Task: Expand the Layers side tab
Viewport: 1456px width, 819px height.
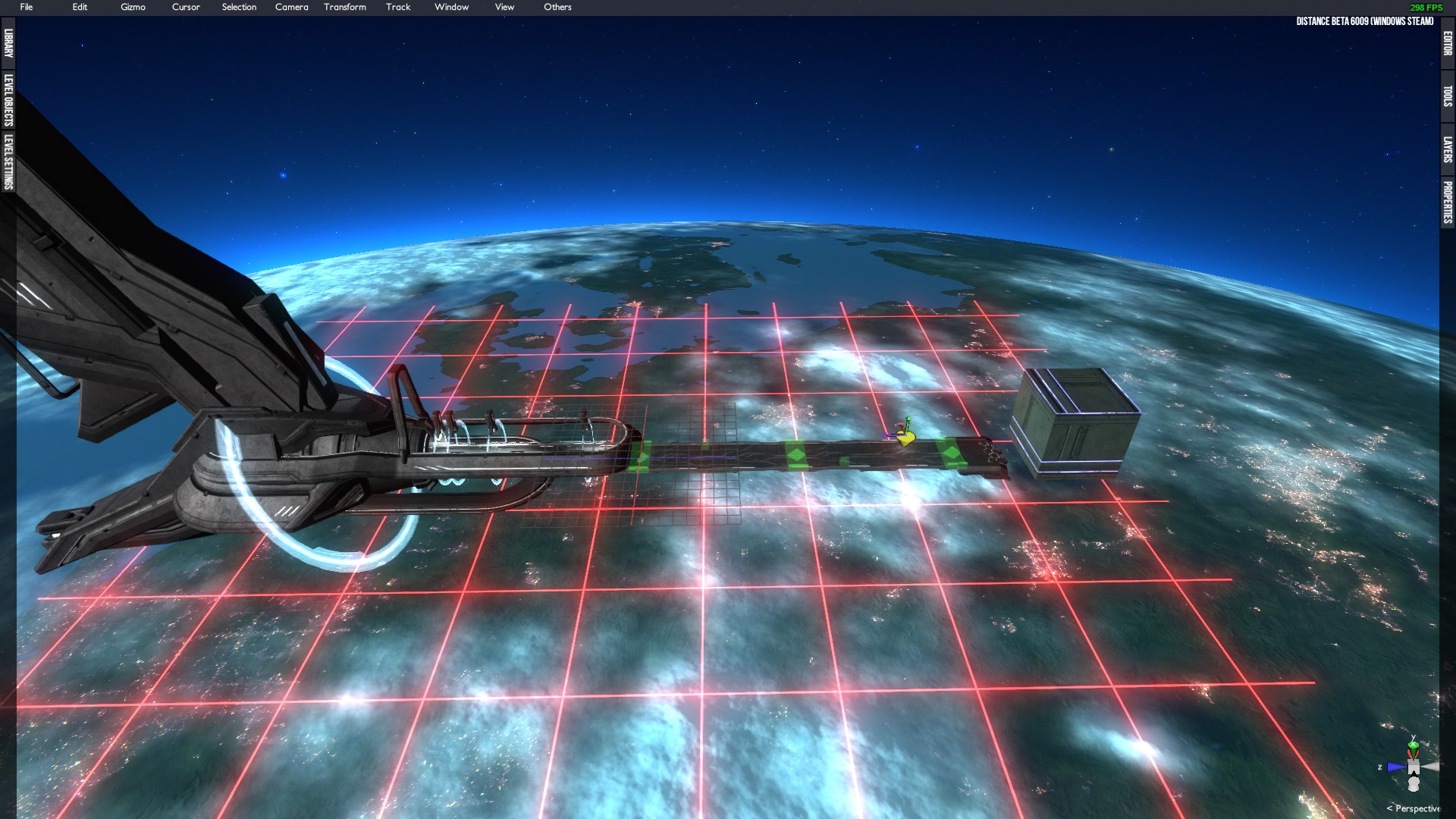Action: [x=1447, y=149]
